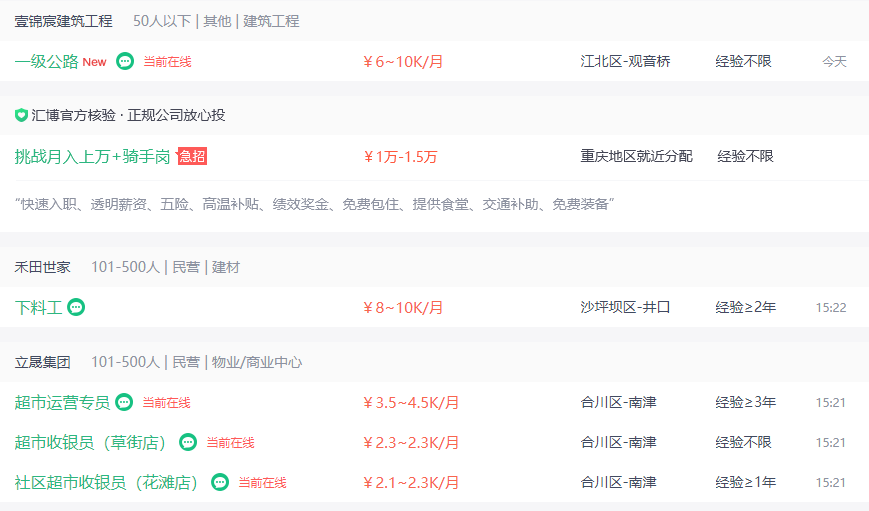
Task: Click the ¥1万-1.5万 salary text
Action: tap(400, 157)
